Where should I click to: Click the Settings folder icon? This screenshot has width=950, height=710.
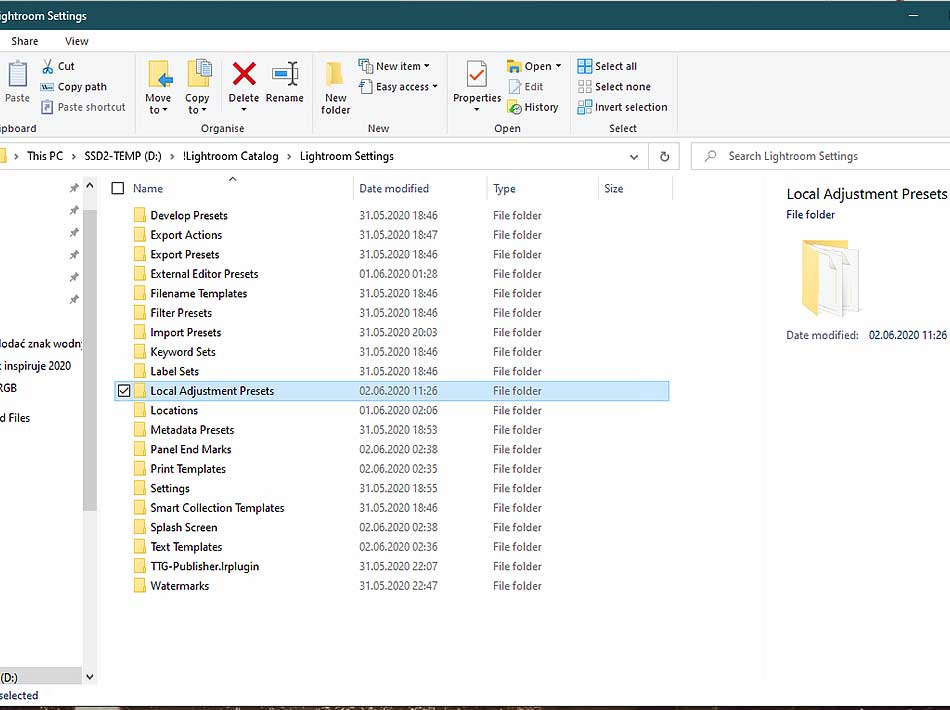tap(139, 488)
